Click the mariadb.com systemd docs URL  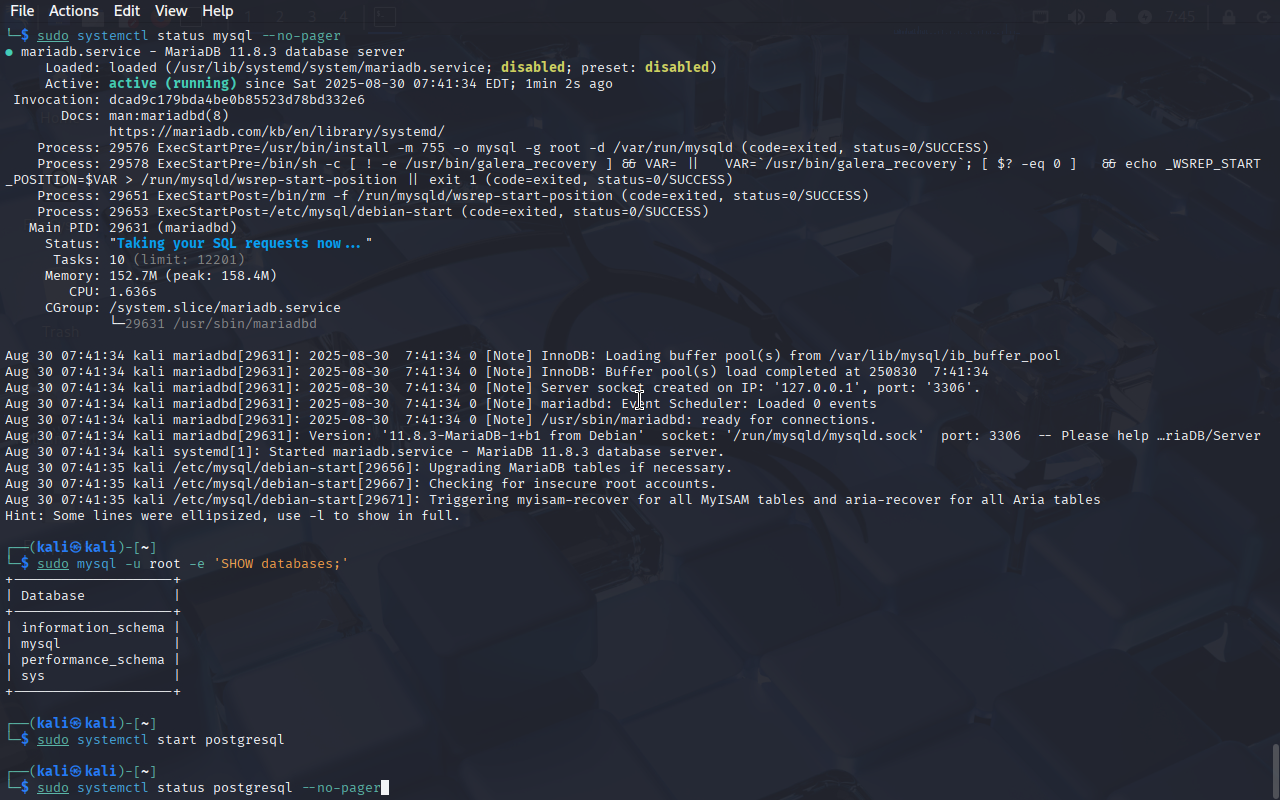point(277,132)
